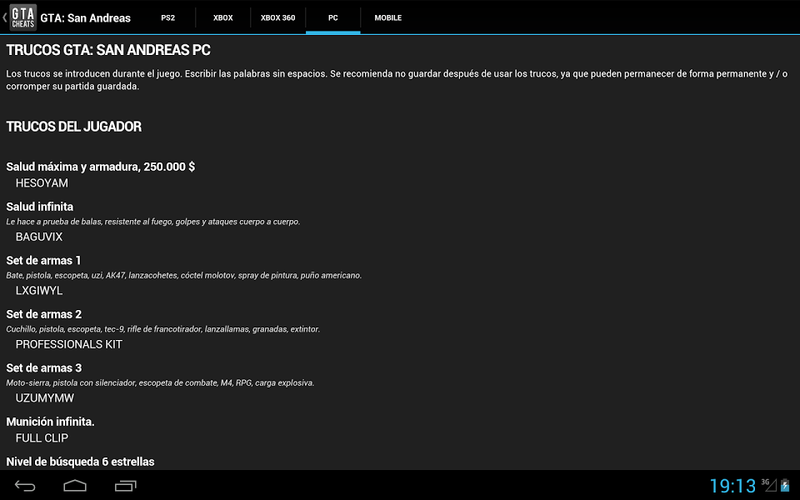The width and height of the screenshot is (800, 500).
Task: Go back using the chevron beside the logo
Action: coord(5,18)
